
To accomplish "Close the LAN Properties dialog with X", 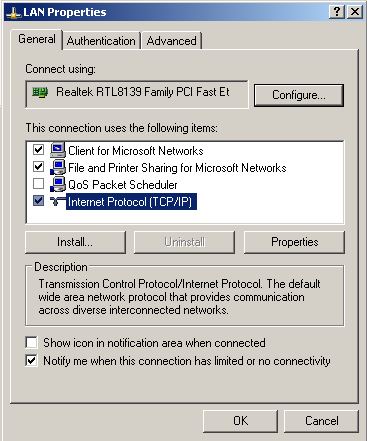I will (355, 12).
